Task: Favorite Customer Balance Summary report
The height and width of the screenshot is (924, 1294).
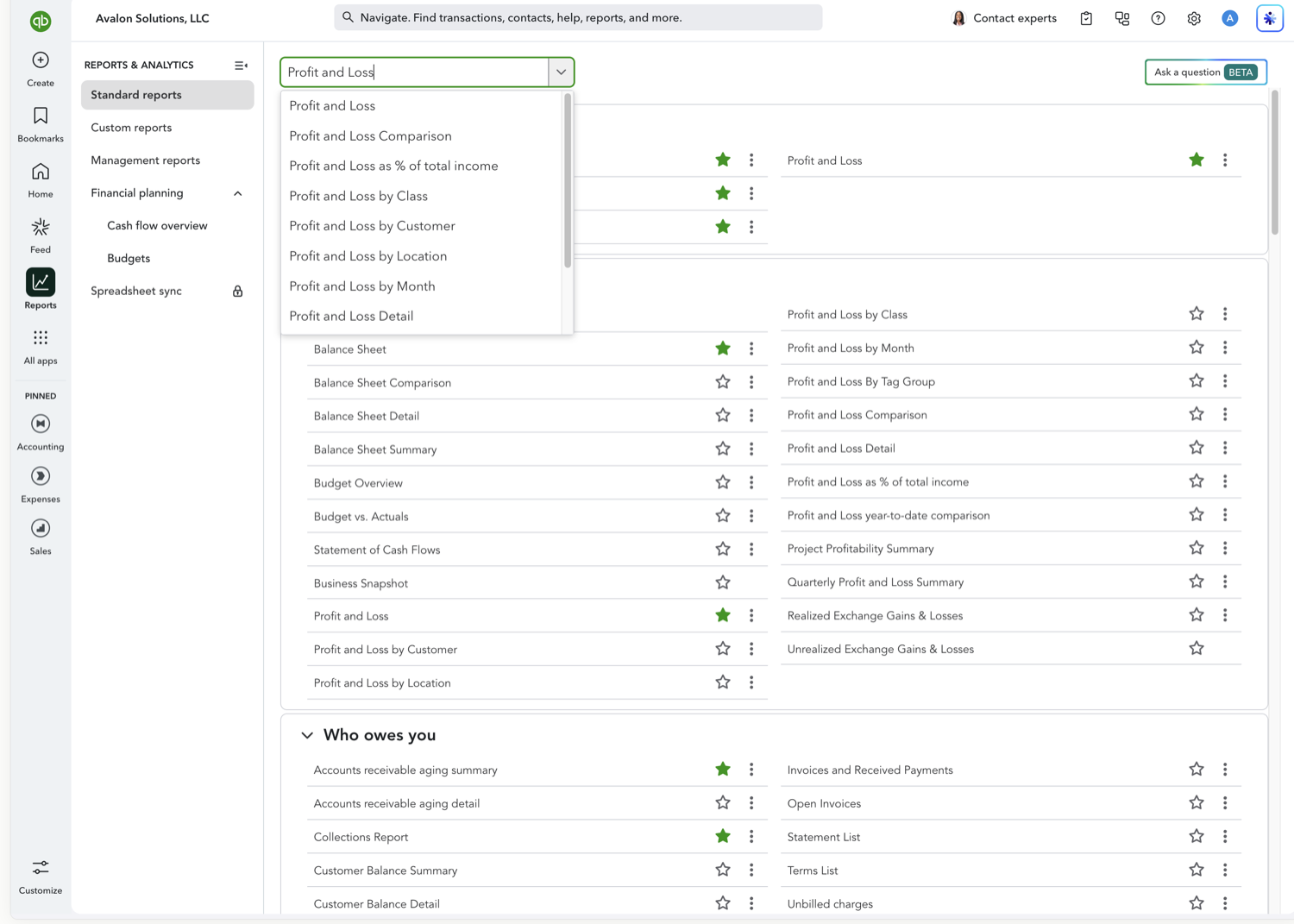Action: click(x=723, y=871)
